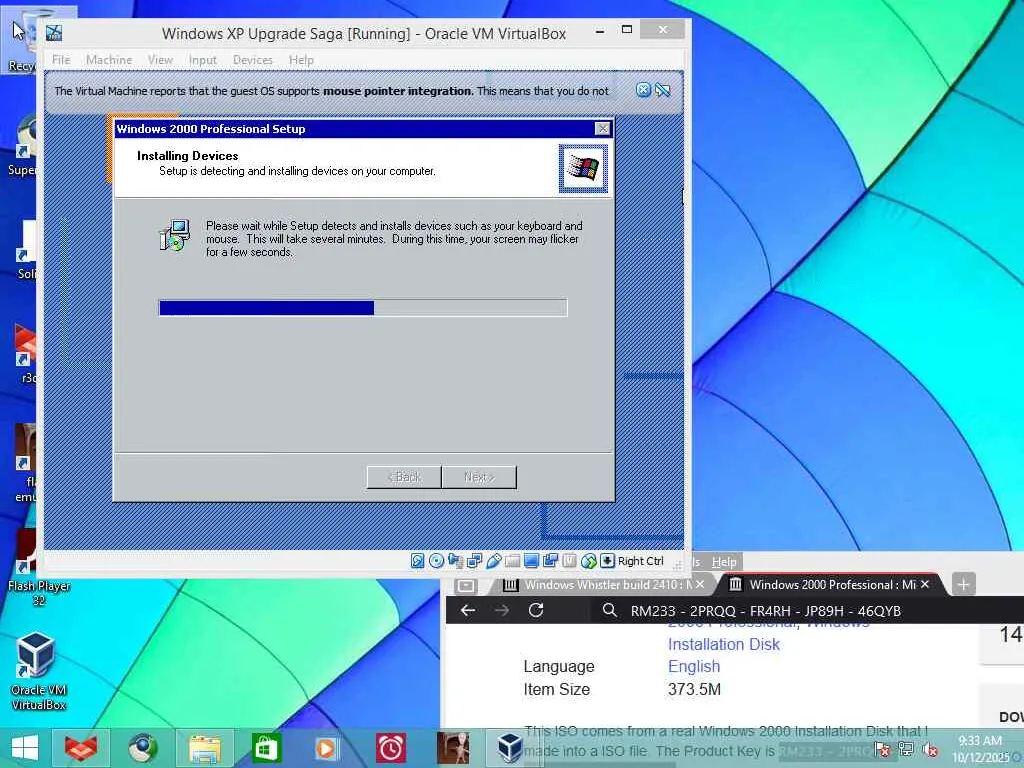
Task: Click the network icon in system tray
Action: tap(906, 750)
